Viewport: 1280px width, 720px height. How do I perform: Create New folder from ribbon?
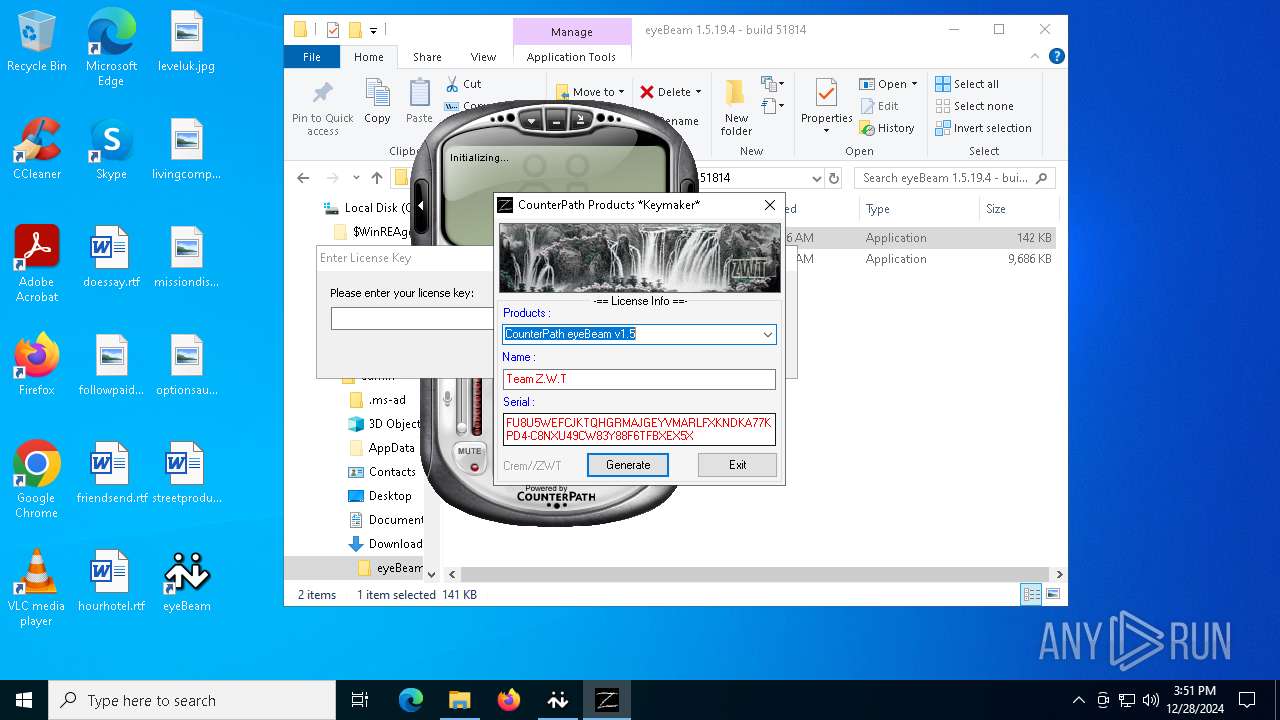[736, 108]
